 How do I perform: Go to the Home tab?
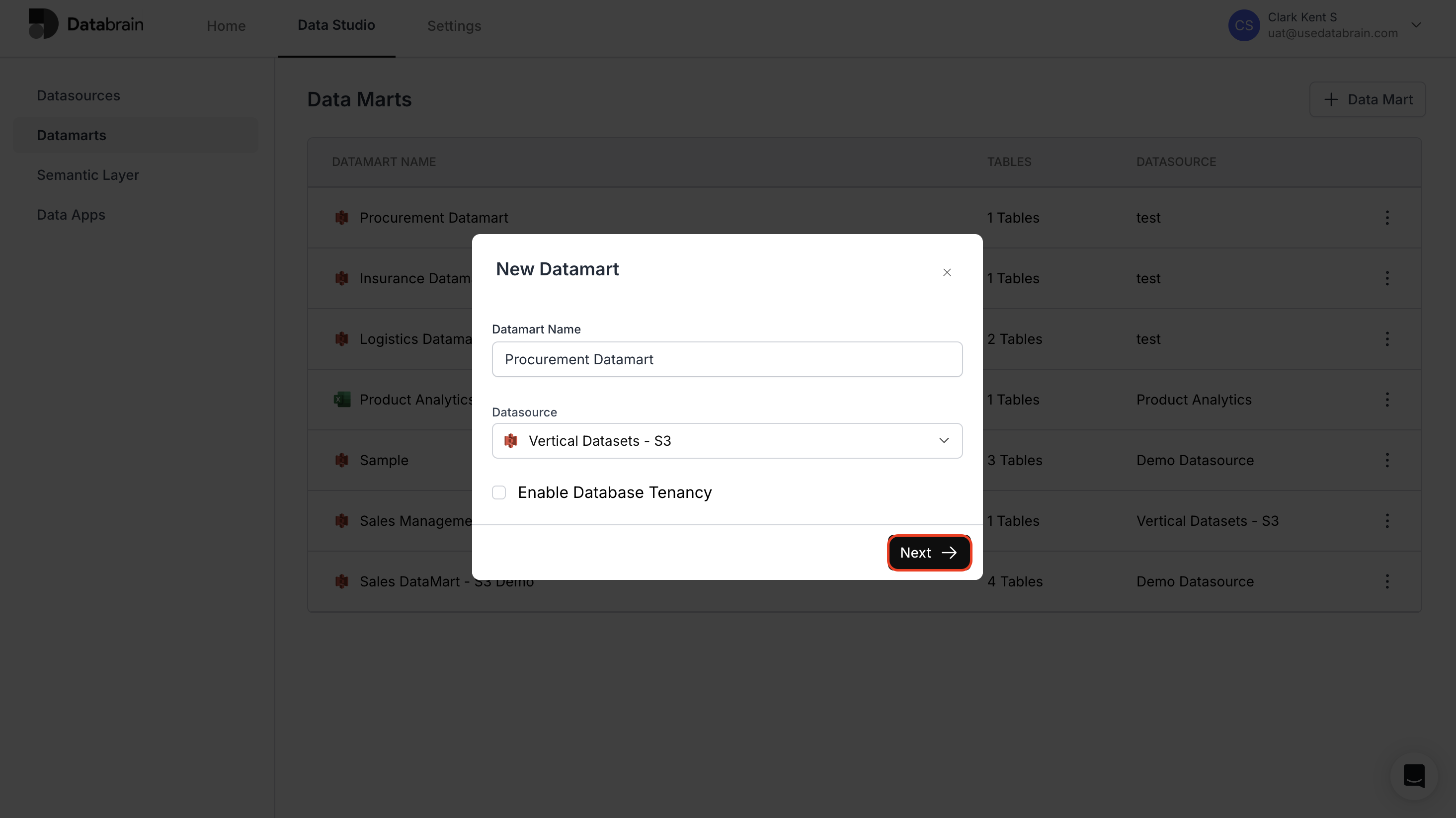[226, 25]
